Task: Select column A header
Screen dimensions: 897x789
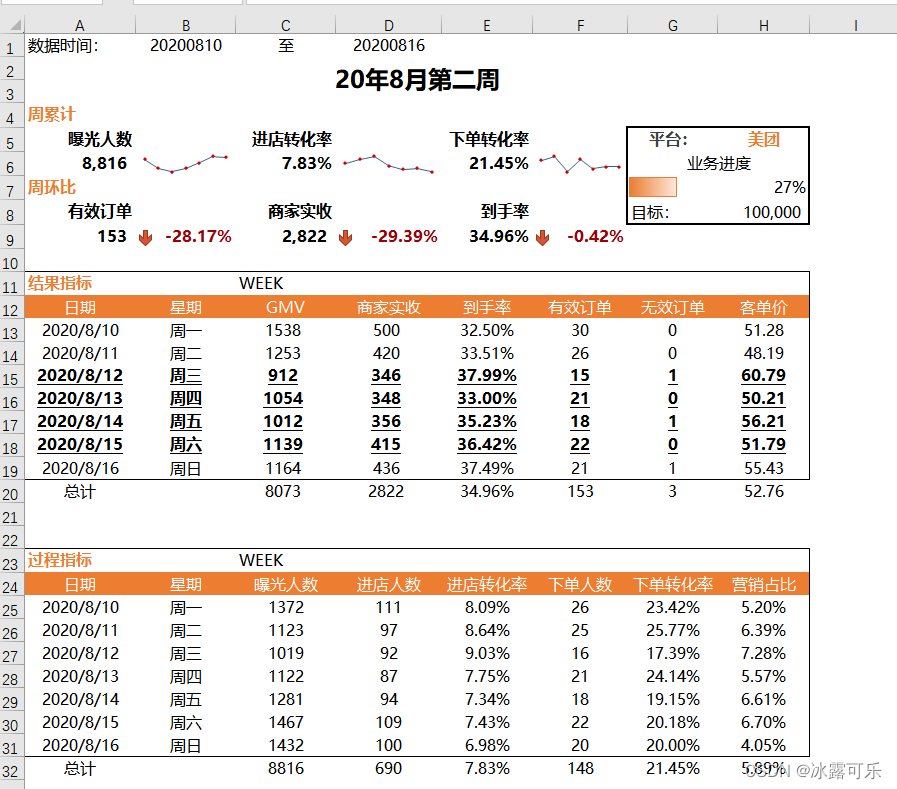Action: [80, 25]
